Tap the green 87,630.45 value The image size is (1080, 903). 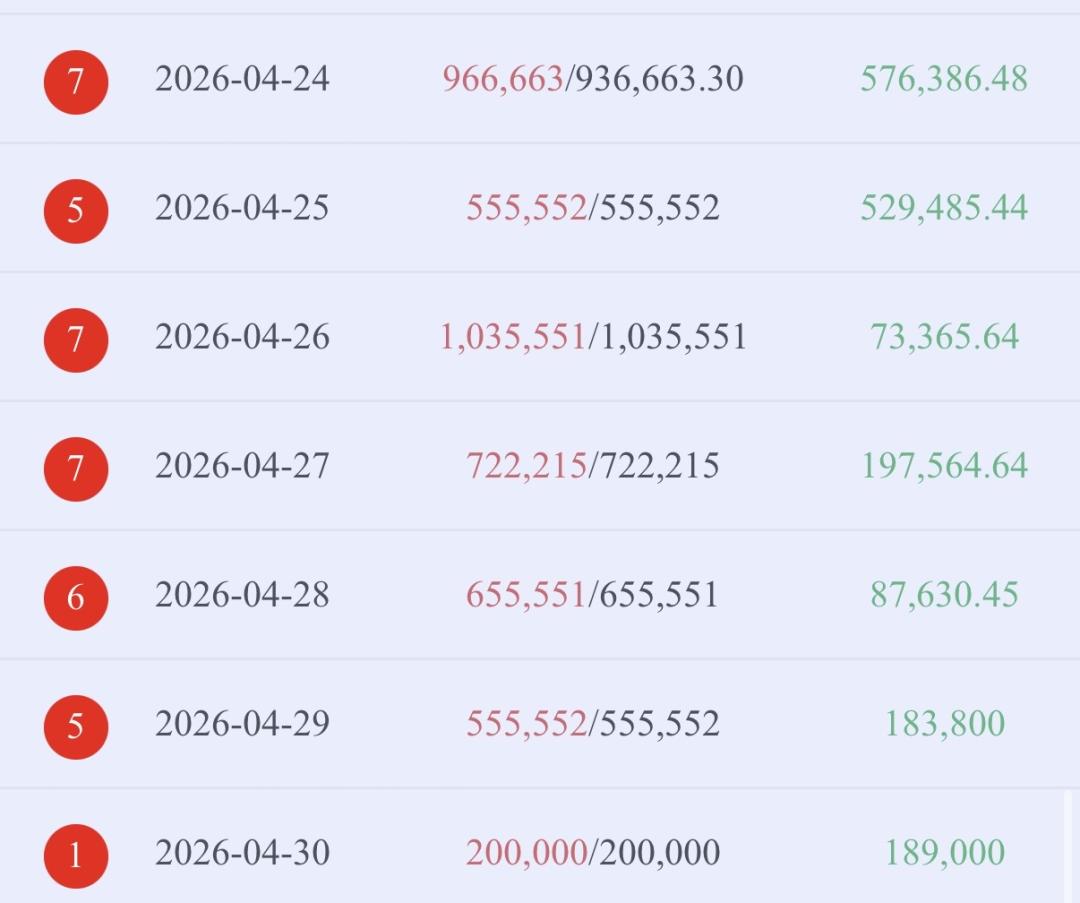pos(944,595)
